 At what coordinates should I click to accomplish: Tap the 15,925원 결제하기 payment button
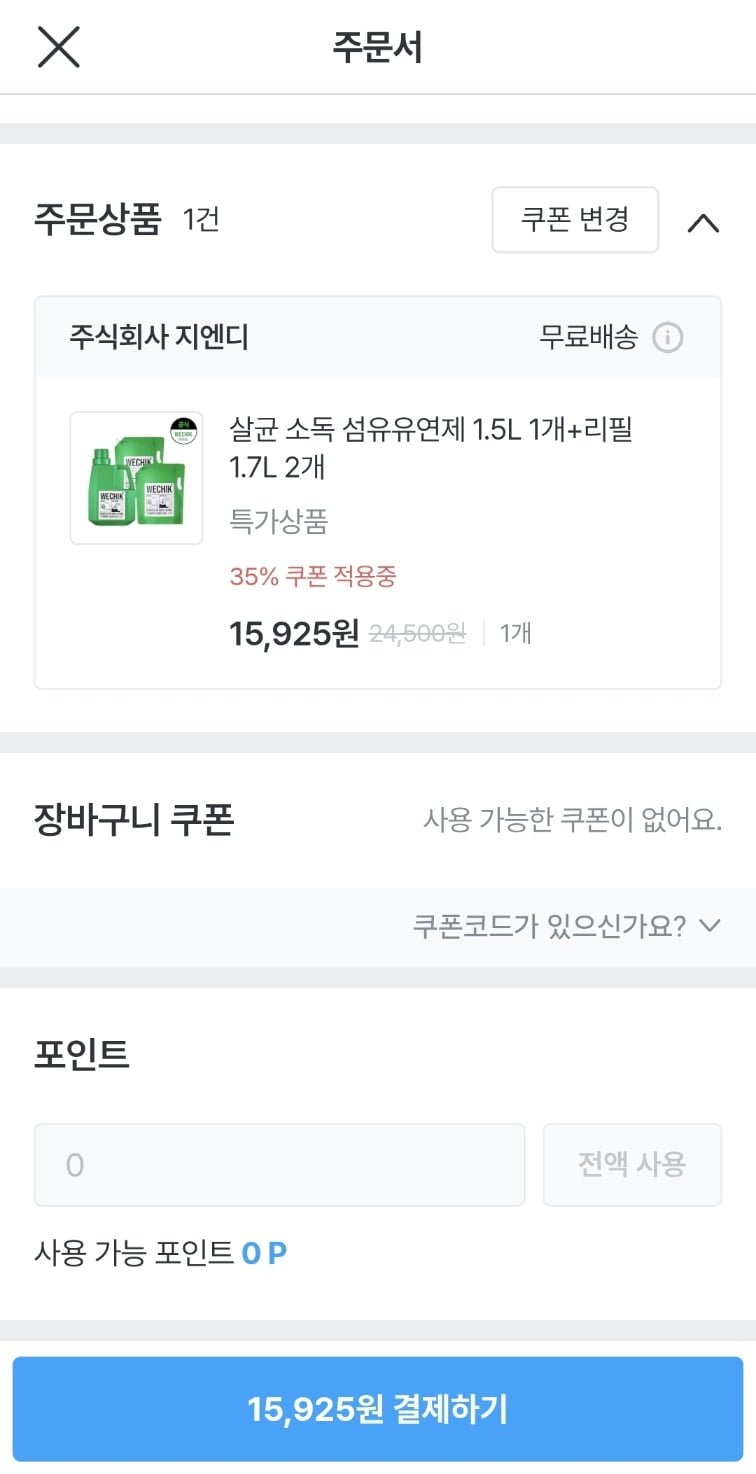point(378,1409)
